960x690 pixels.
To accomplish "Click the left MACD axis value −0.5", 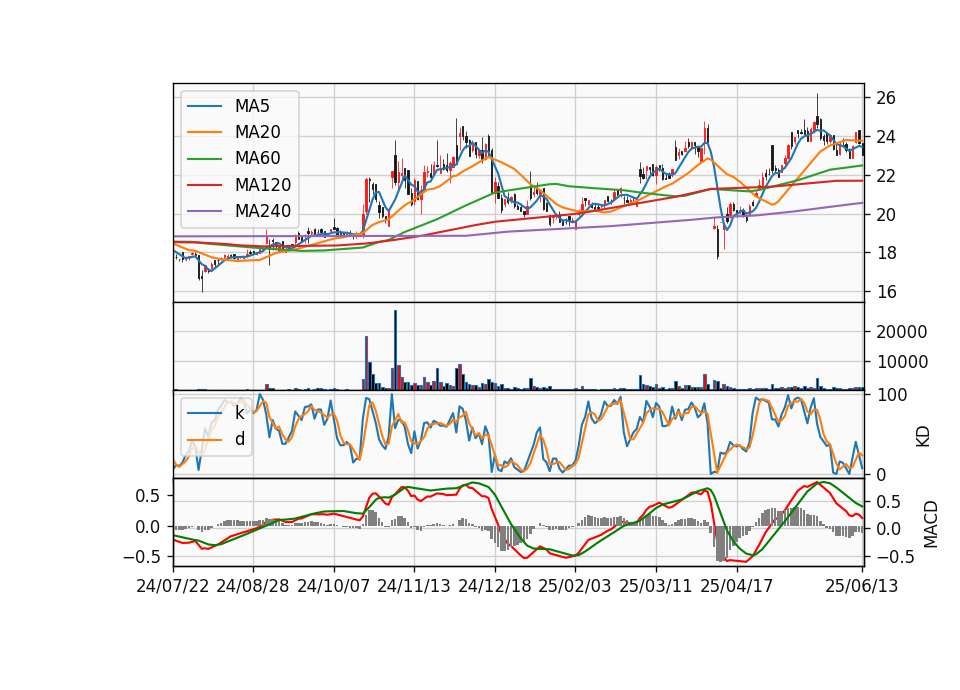I will pyautogui.click(x=141, y=557).
